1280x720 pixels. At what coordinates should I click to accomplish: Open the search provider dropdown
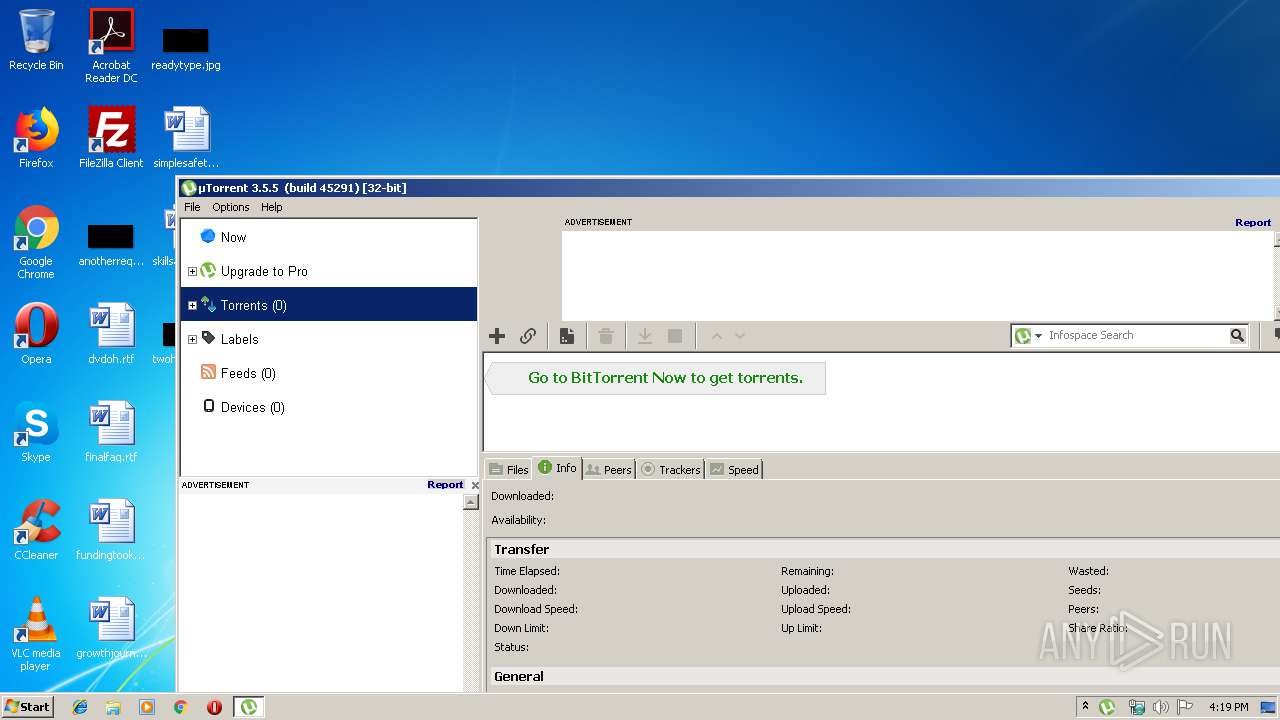pyautogui.click(x=1038, y=336)
